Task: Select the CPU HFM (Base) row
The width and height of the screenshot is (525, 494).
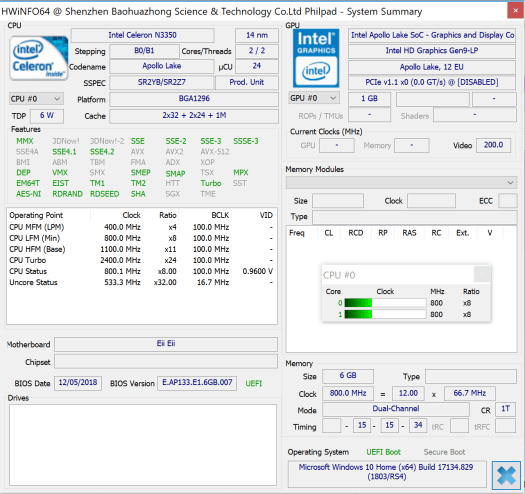Action: (141, 249)
